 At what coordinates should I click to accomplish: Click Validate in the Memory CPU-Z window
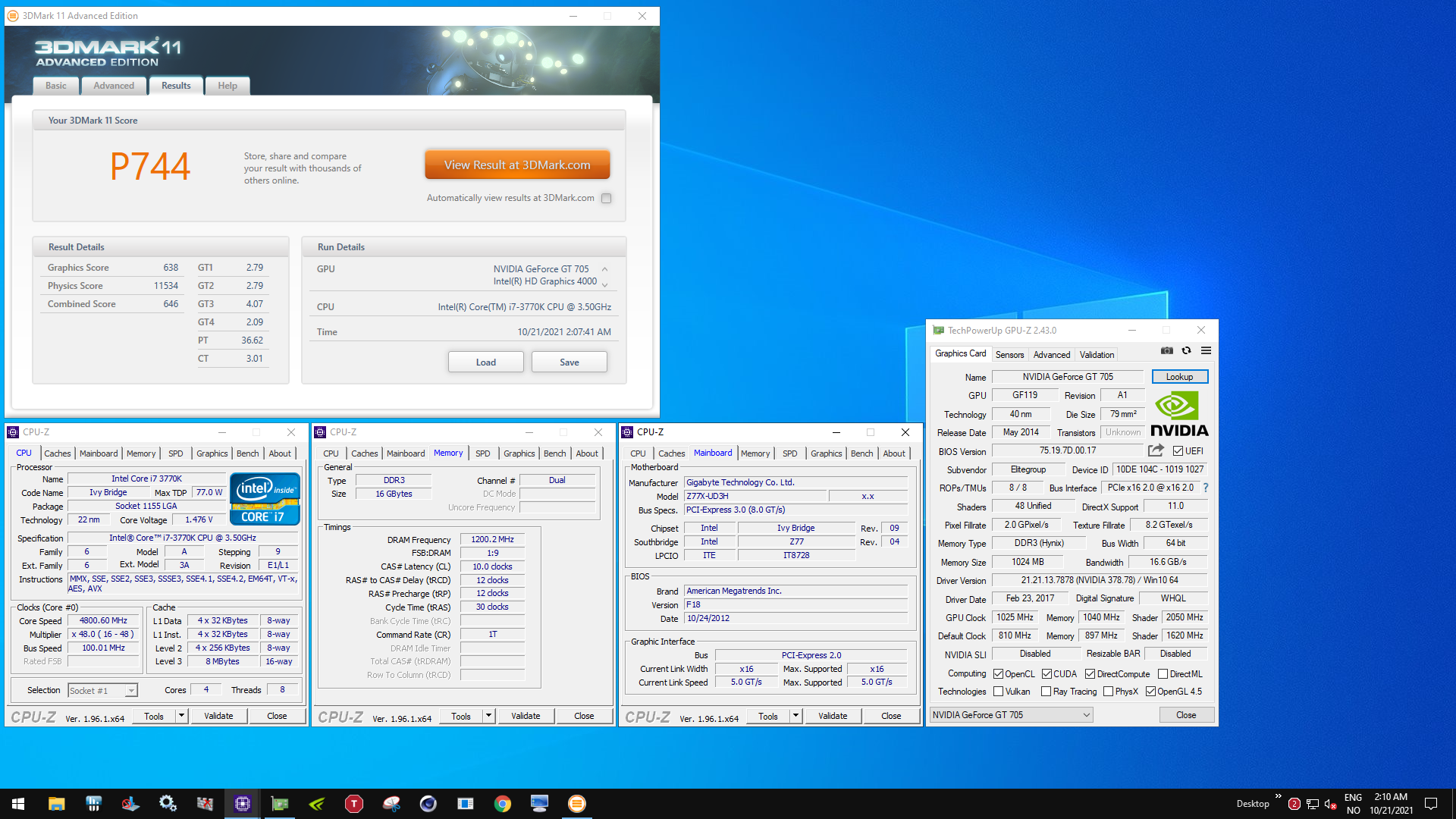[526, 716]
